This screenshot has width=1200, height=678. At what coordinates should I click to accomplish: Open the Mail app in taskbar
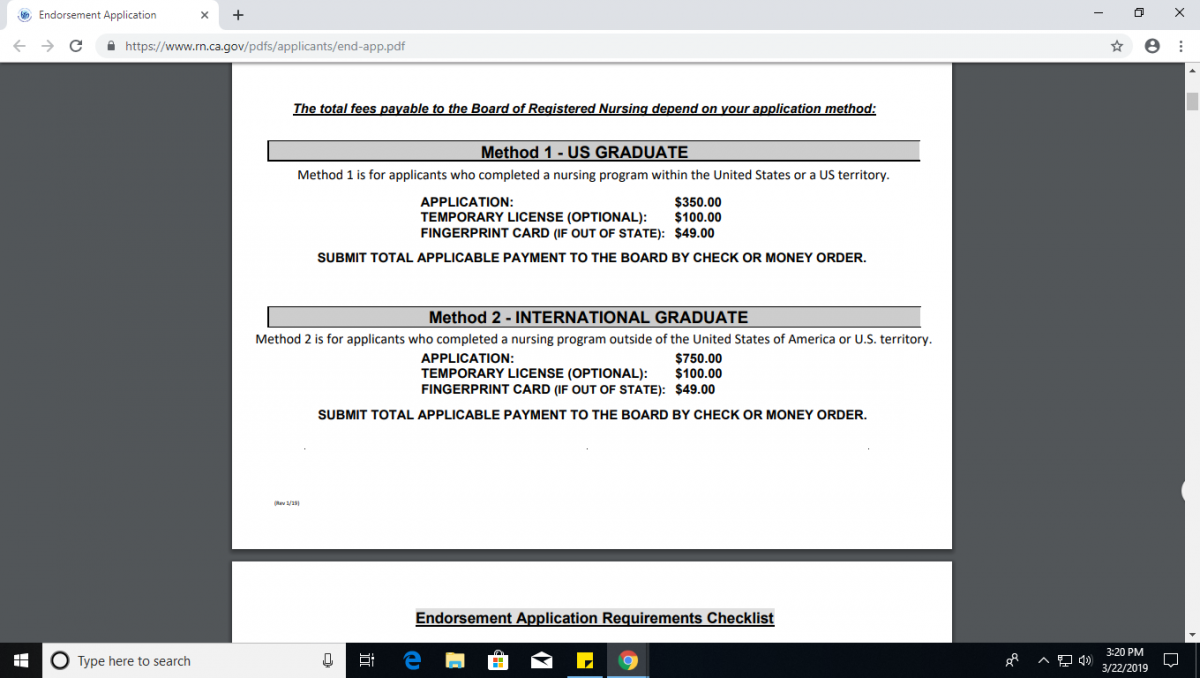click(541, 660)
